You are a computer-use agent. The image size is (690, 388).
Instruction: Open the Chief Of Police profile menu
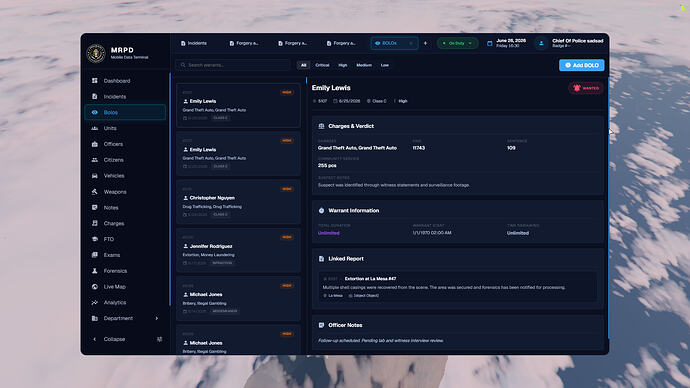[571, 43]
